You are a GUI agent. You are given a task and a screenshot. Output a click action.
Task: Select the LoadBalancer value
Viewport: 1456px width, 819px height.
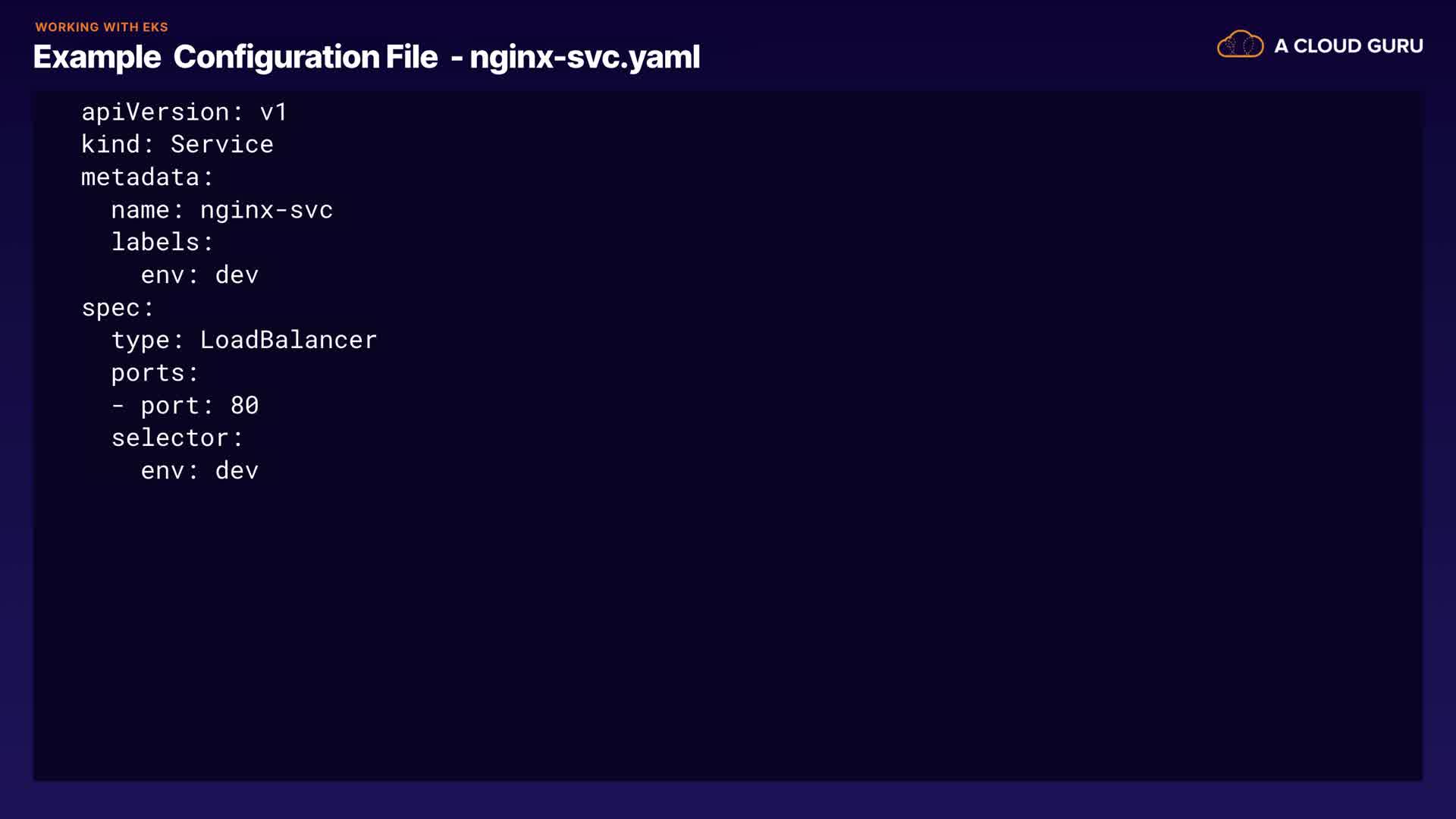(288, 340)
